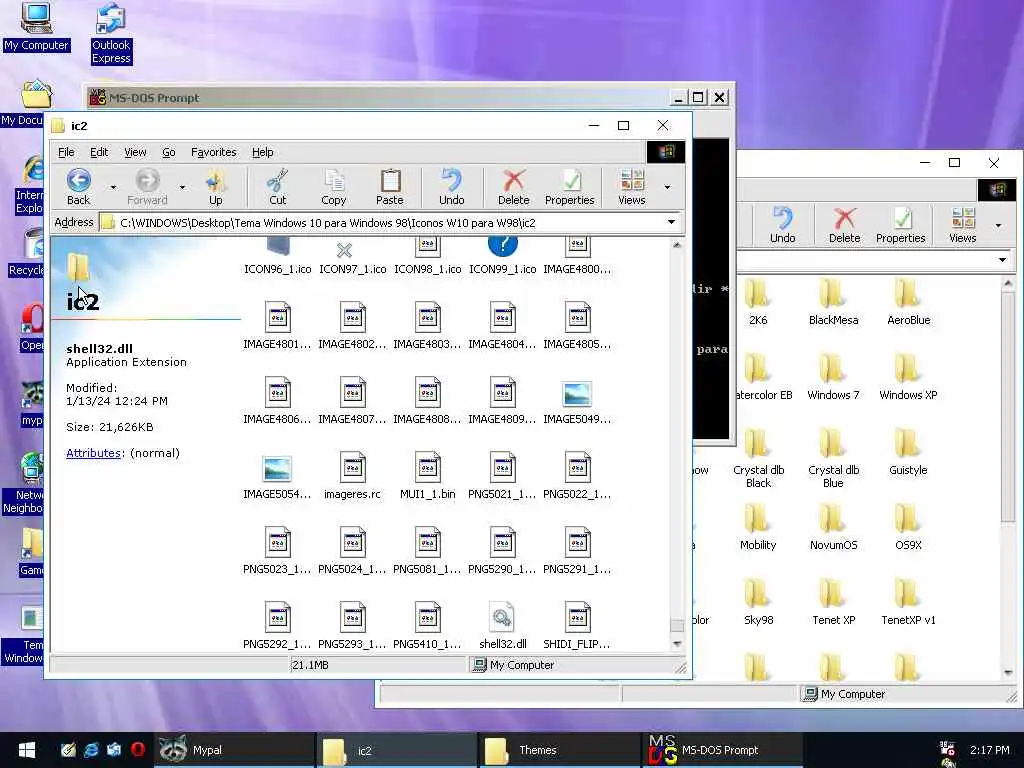Select the ICON97_1.ico file
This screenshot has height=768, width=1024.
pyautogui.click(x=344, y=250)
